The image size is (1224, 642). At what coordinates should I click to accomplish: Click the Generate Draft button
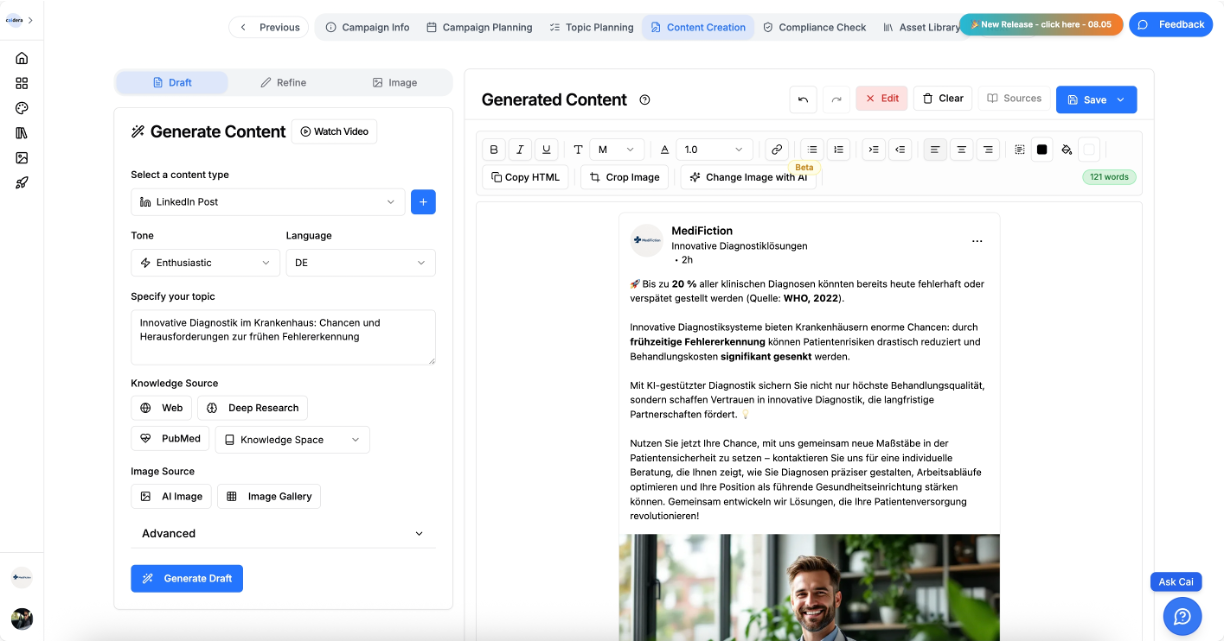(187, 578)
